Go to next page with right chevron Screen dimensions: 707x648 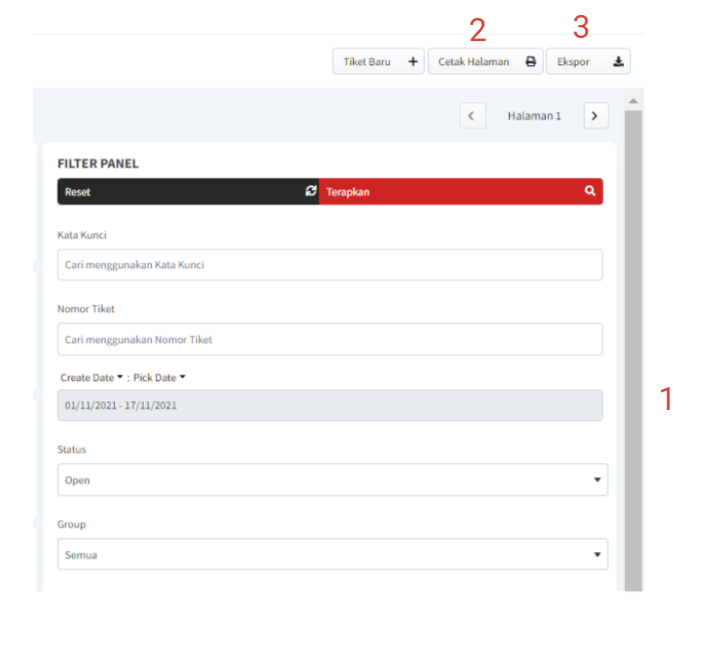(596, 116)
